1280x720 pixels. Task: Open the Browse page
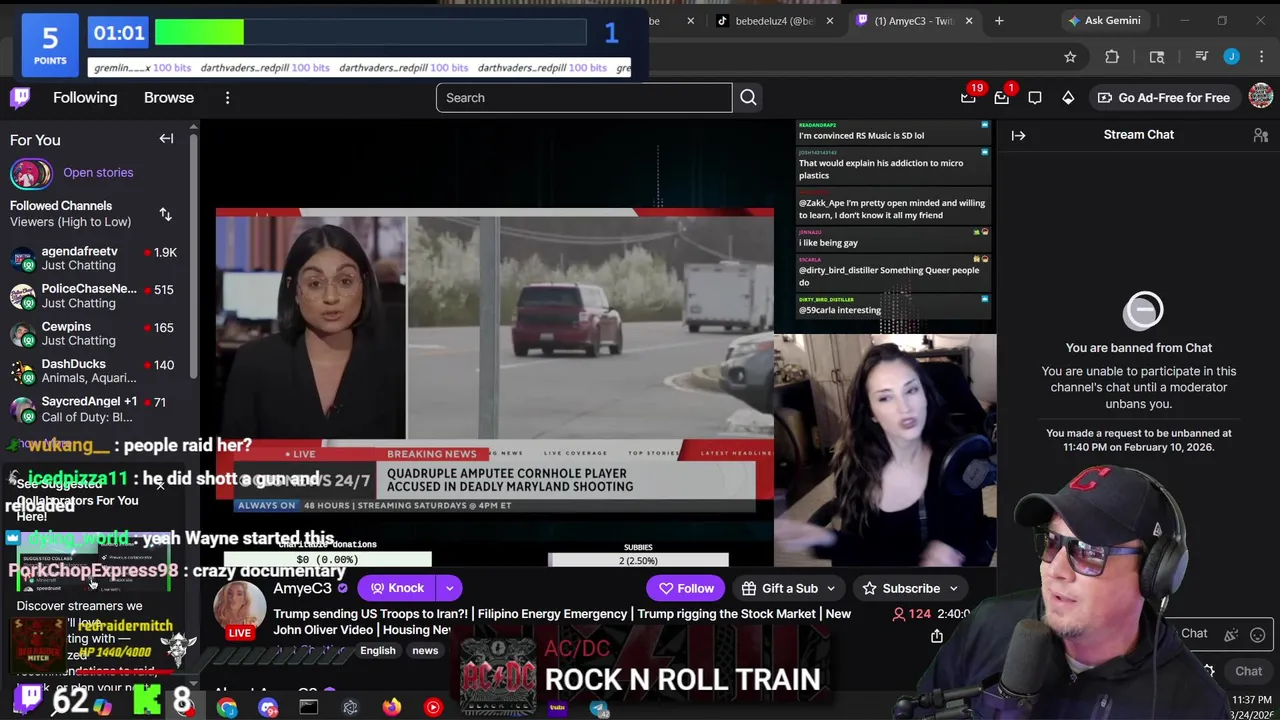point(169,97)
